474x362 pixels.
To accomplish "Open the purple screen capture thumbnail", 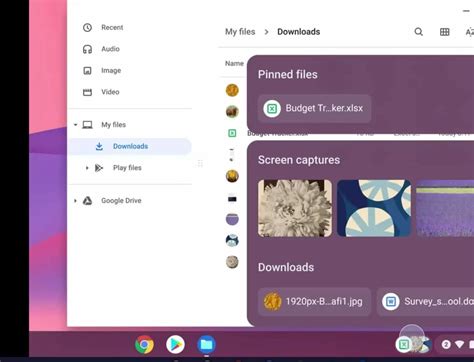I will coord(445,208).
